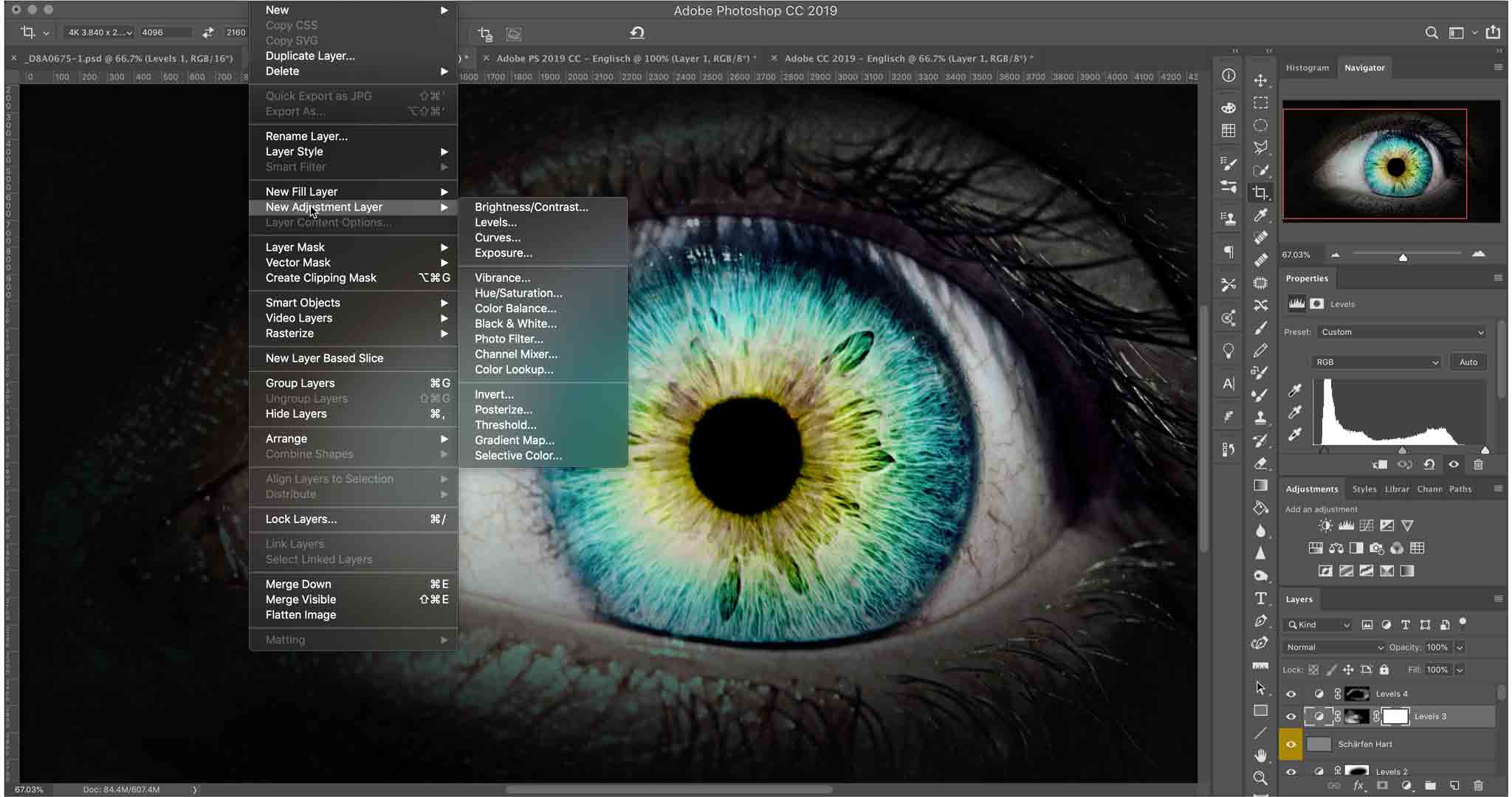The image size is (1512, 797).
Task: Open the Info panel icon
Action: click(x=1228, y=75)
